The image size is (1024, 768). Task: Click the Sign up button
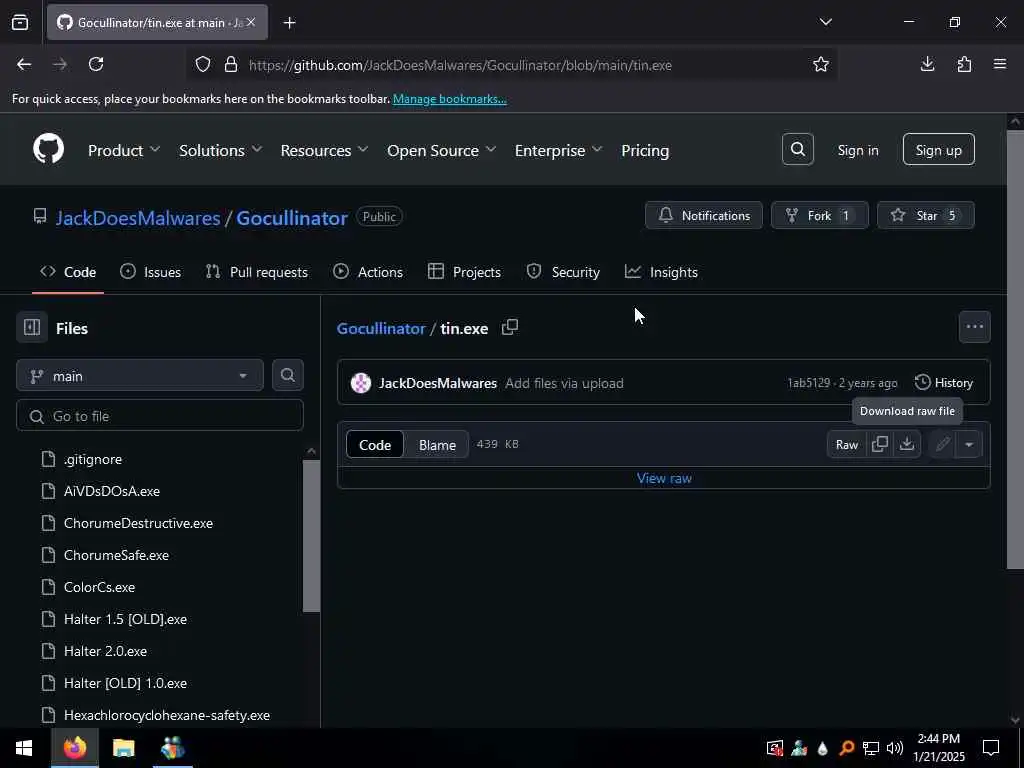(x=938, y=150)
